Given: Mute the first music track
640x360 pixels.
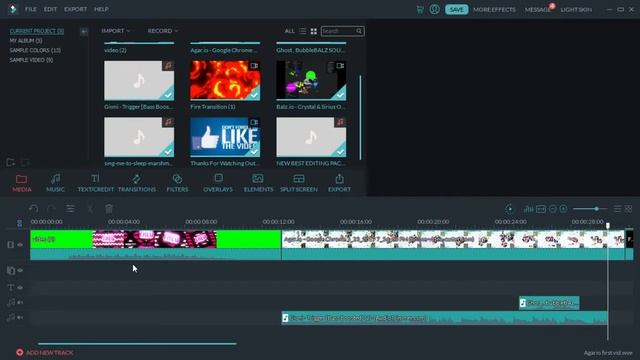Looking at the screenshot, I should click(x=20, y=302).
